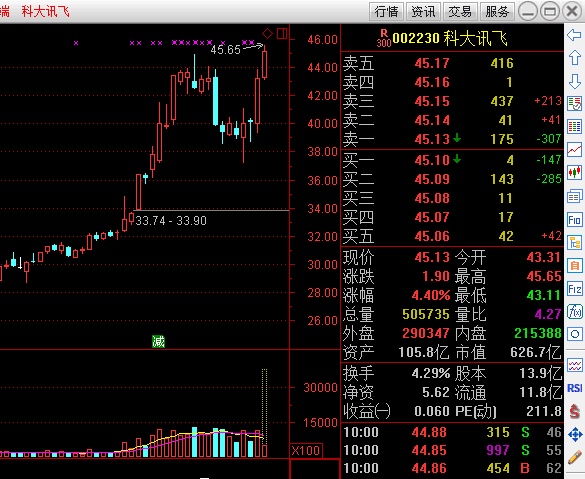Click the 科大讯飞 title in window bar
585x479 pixels.
point(46,11)
